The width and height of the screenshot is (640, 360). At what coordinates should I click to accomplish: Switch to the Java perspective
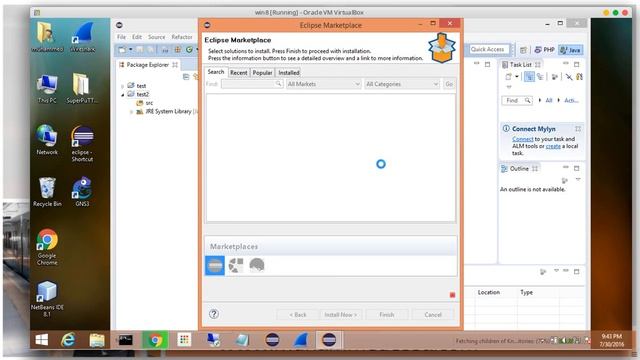tap(571, 50)
